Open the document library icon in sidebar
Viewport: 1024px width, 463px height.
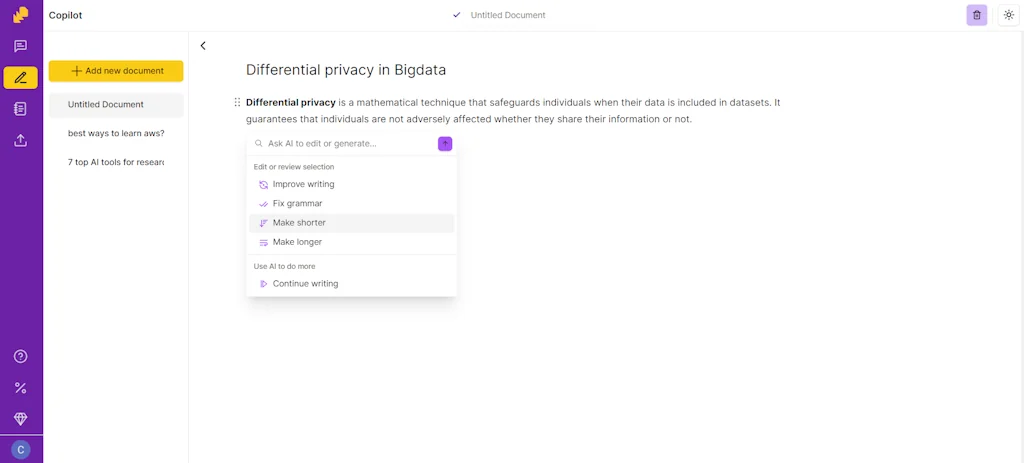[20, 109]
